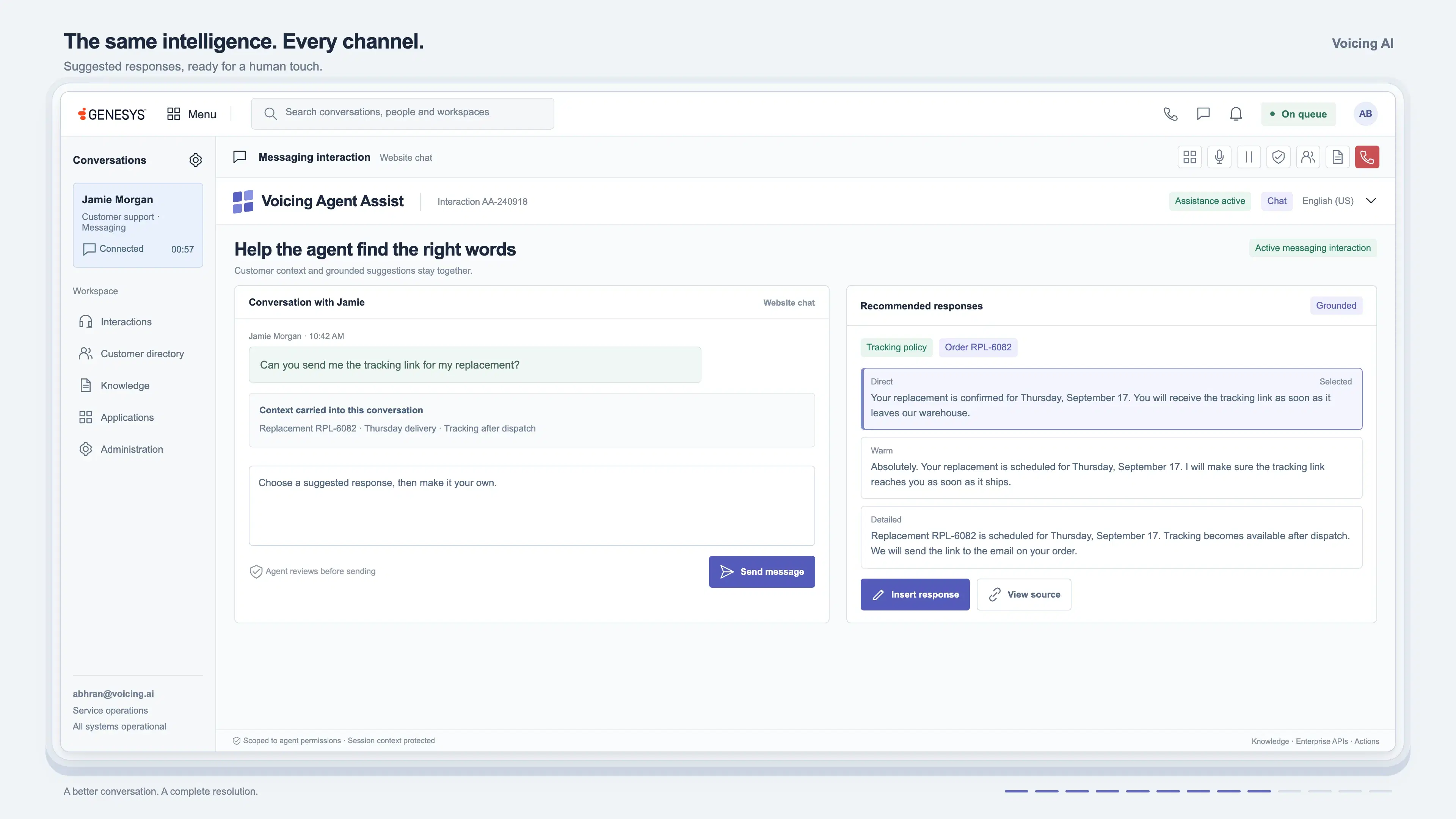Click the Chat channel badge
This screenshot has width=1456, height=819.
click(x=1276, y=201)
